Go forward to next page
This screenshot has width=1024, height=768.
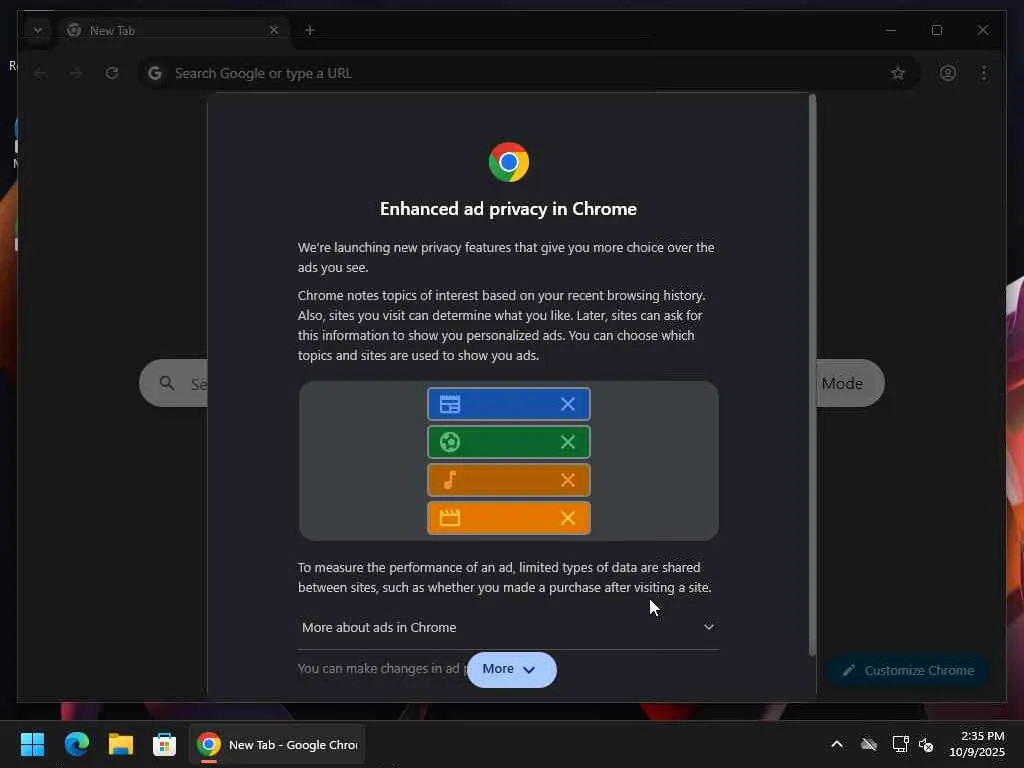click(x=76, y=73)
